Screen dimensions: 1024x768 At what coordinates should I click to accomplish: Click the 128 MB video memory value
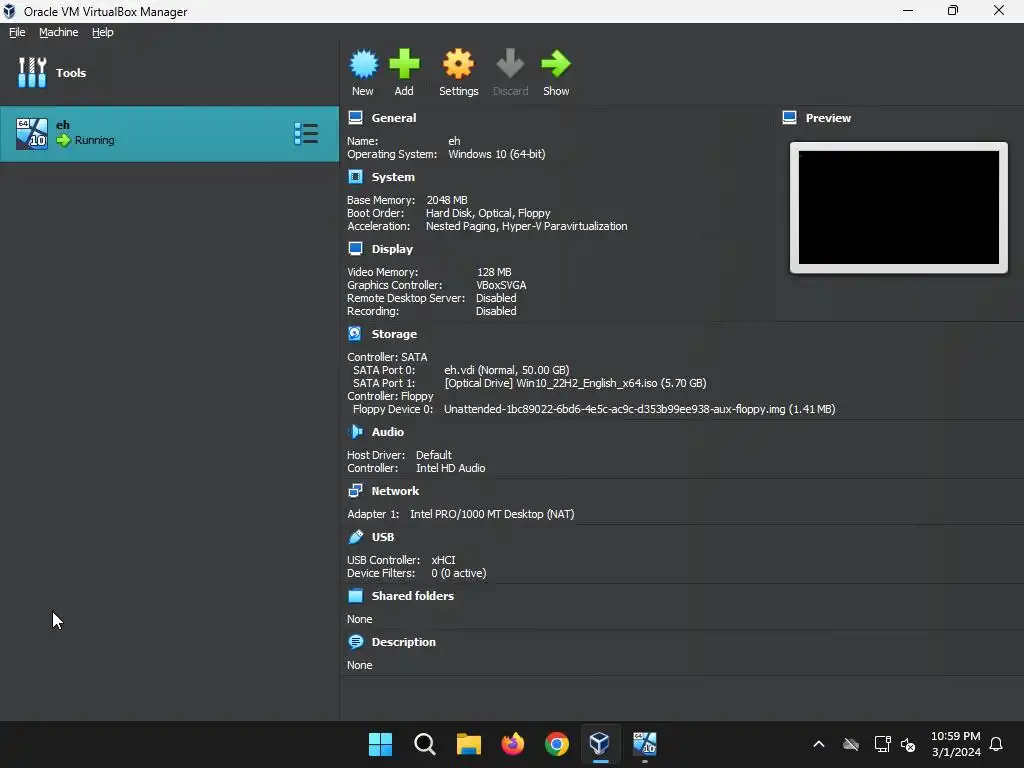coord(494,272)
